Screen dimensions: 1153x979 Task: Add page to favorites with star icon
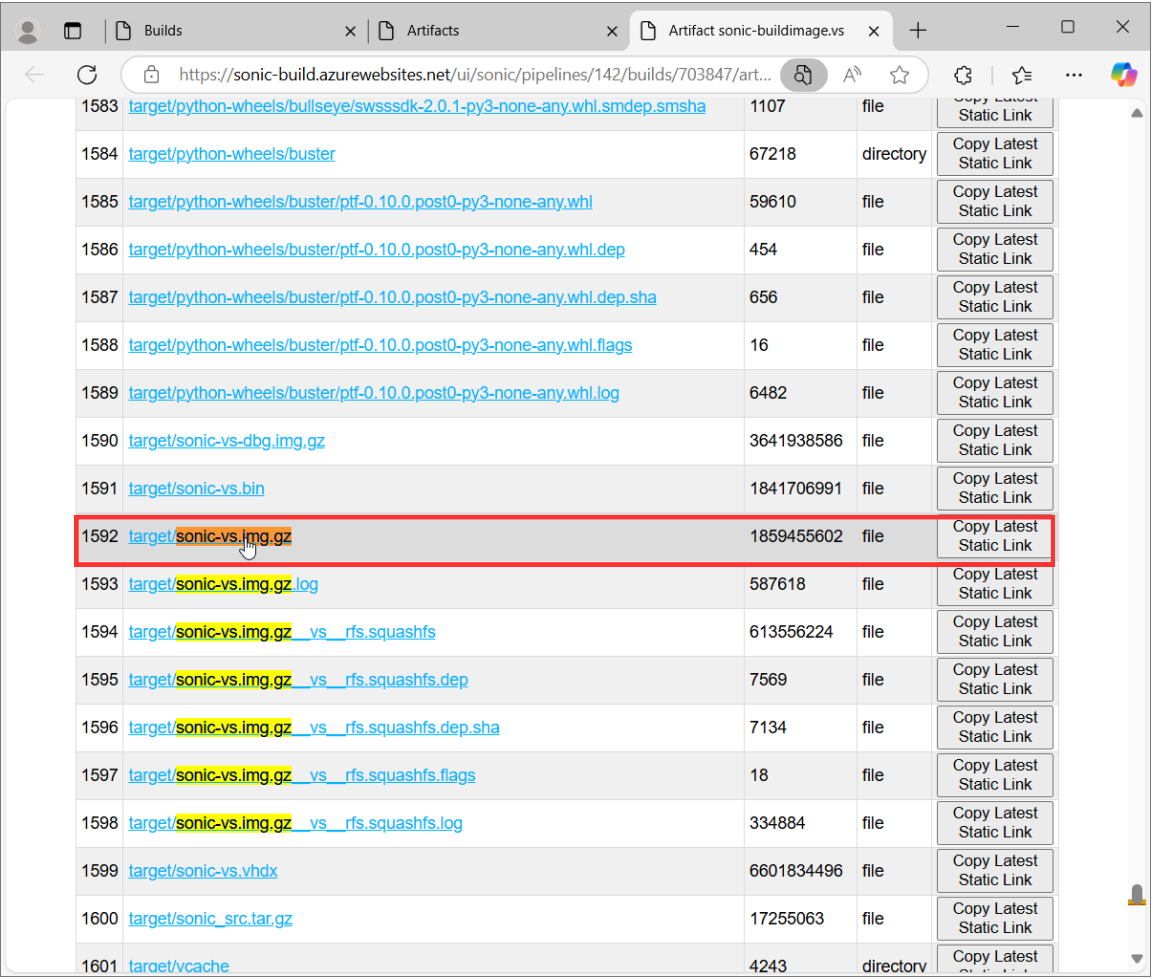(899, 75)
